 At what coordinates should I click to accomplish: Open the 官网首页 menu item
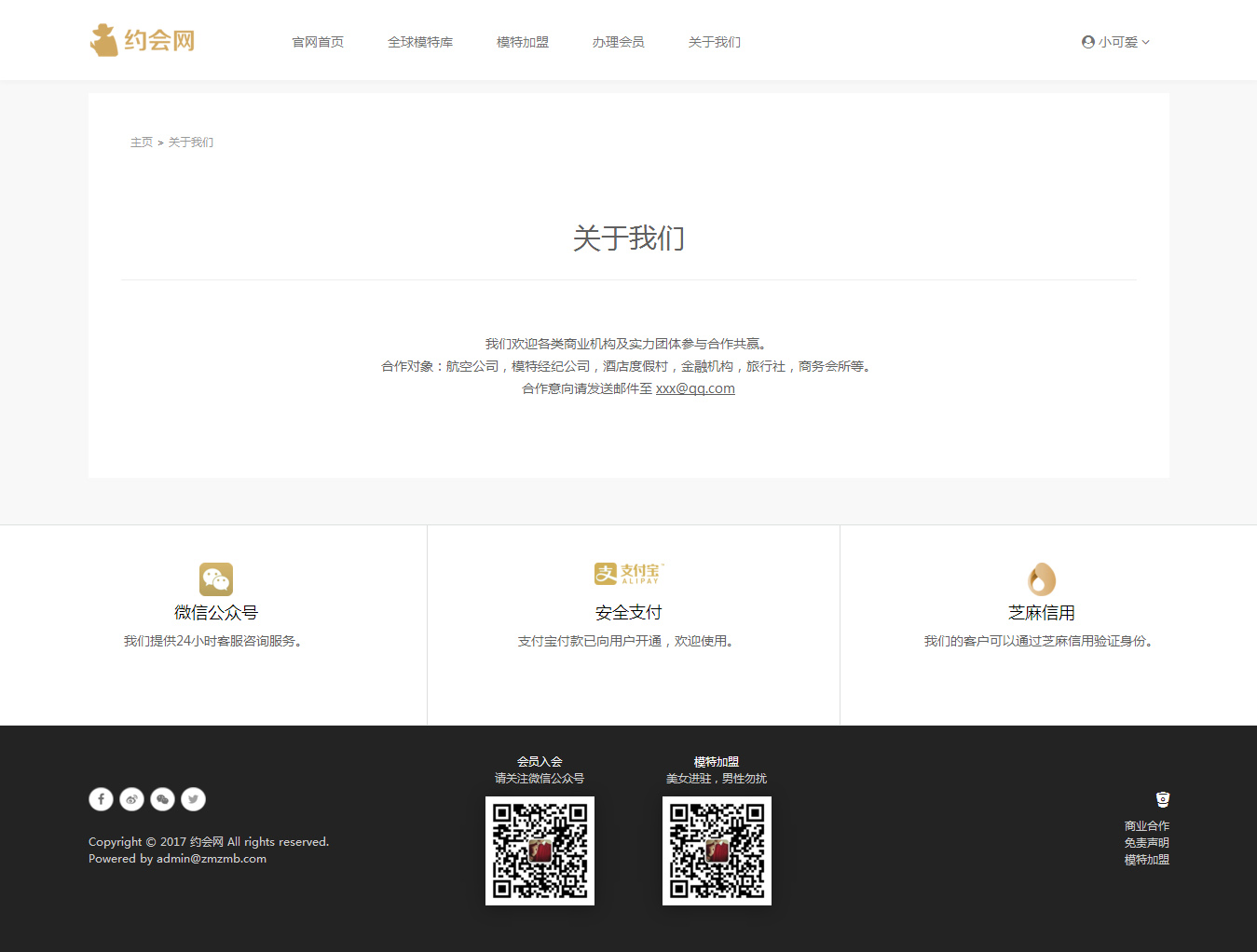[x=318, y=42]
